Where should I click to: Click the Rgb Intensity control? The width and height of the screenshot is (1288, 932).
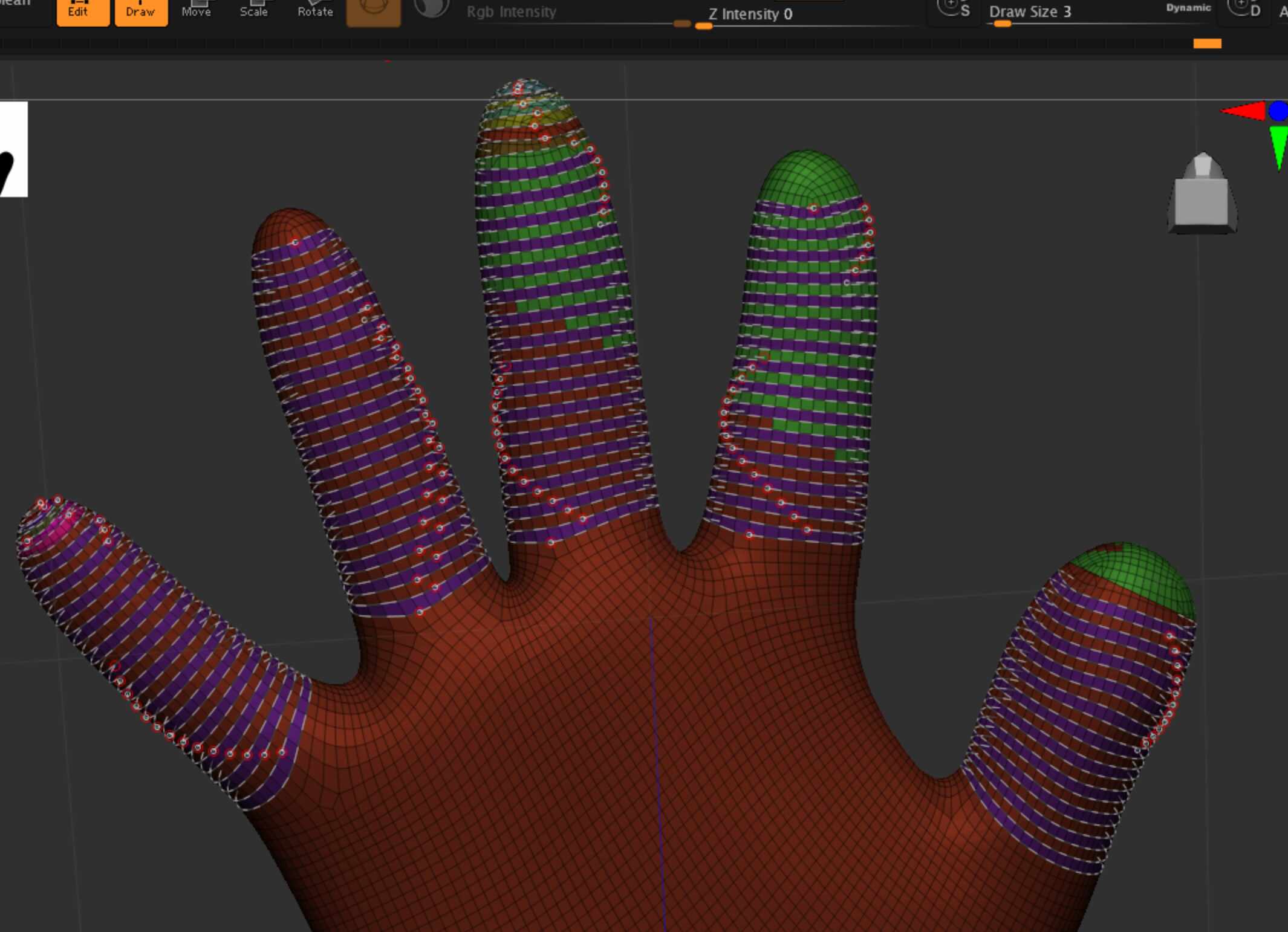511,11
